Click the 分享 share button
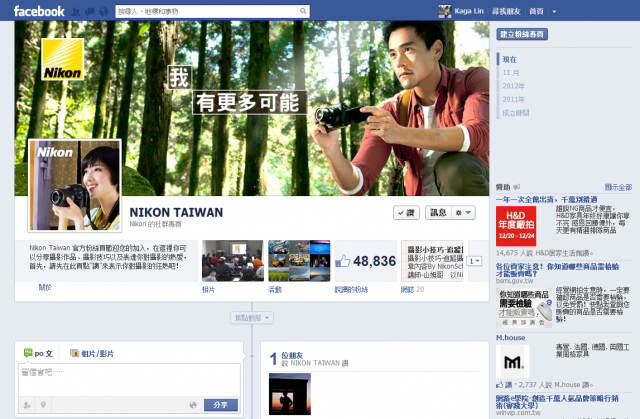The width and height of the screenshot is (640, 419). (221, 405)
